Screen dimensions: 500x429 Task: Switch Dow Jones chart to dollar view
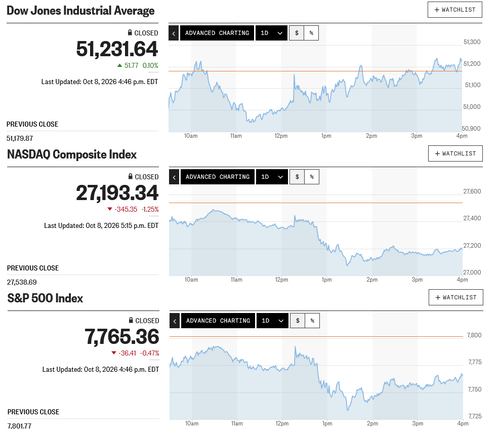(297, 33)
